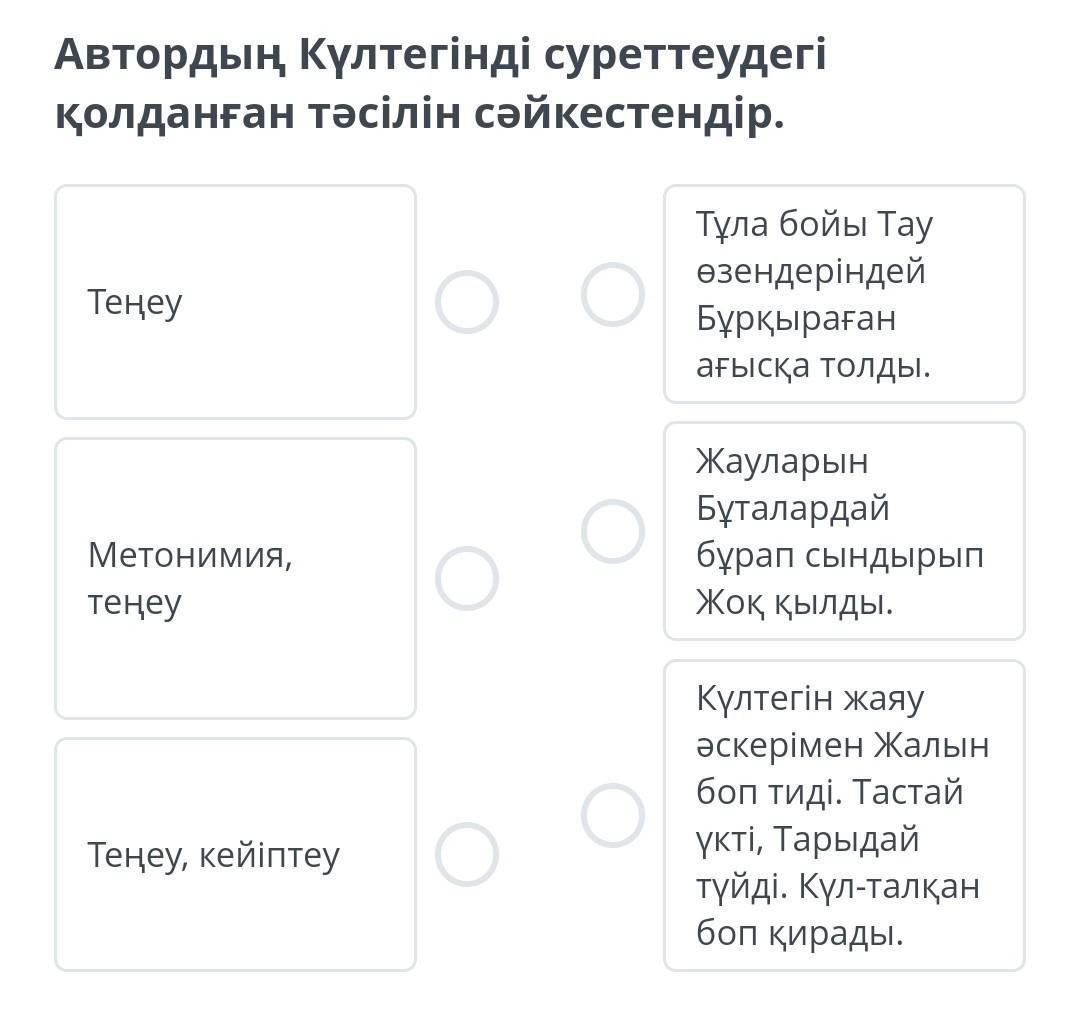Screen dimensions: 1080x1031
Task: Click connector circle for Тұла бойы Тау text
Action: (612, 294)
